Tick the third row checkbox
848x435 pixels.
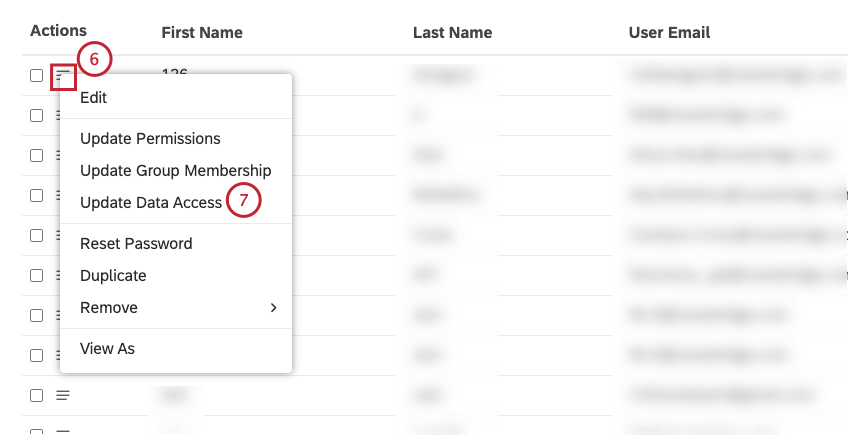(x=36, y=155)
